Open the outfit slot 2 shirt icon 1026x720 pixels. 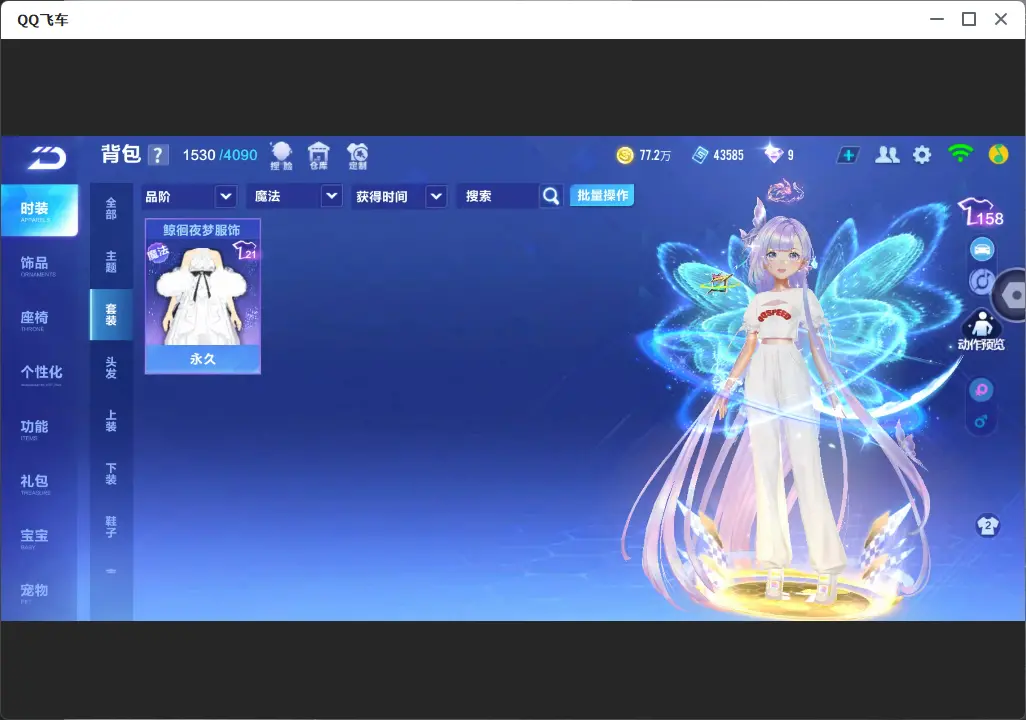(x=987, y=526)
